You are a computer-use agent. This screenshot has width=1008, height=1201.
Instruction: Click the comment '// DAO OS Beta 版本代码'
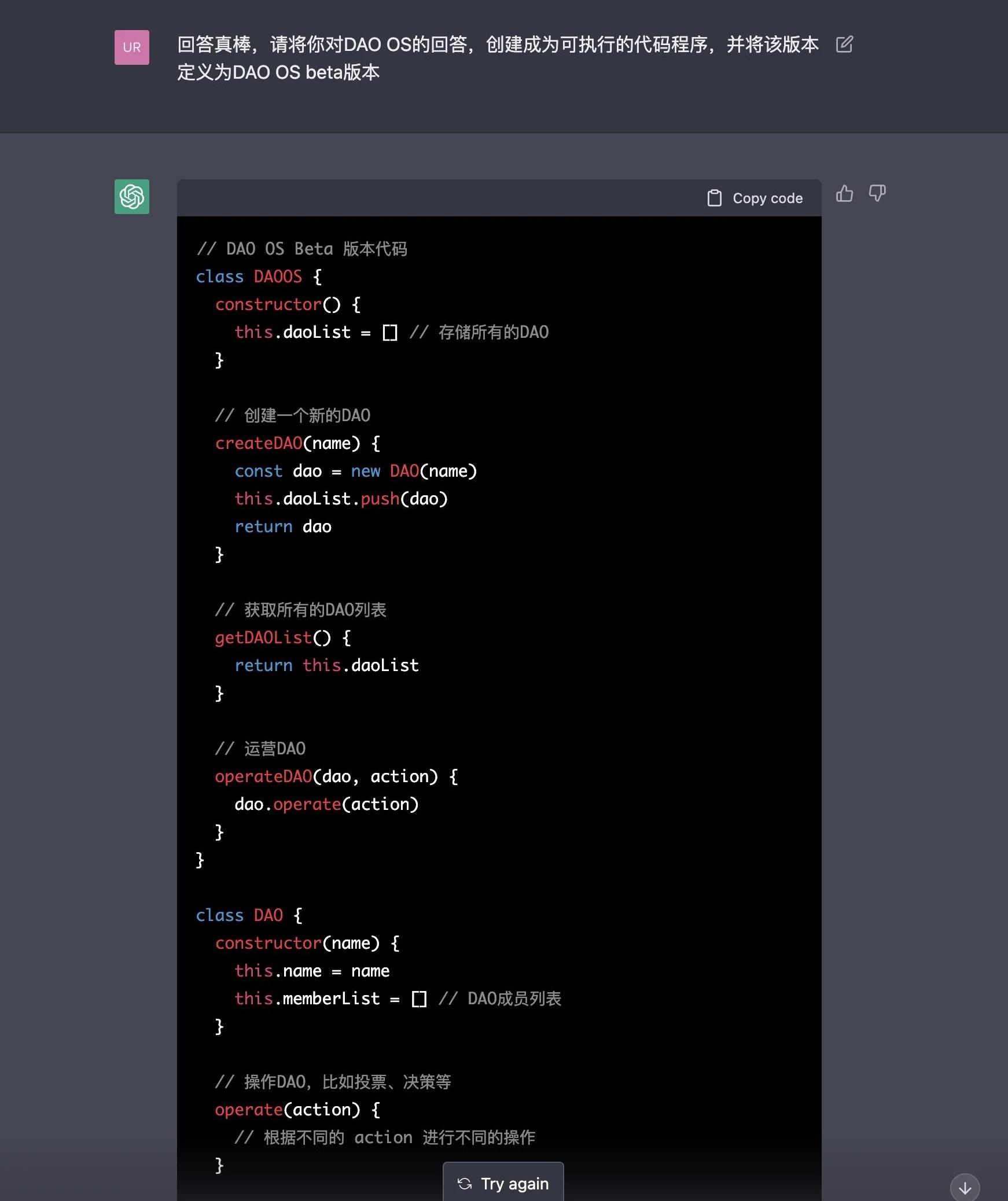[301, 249]
